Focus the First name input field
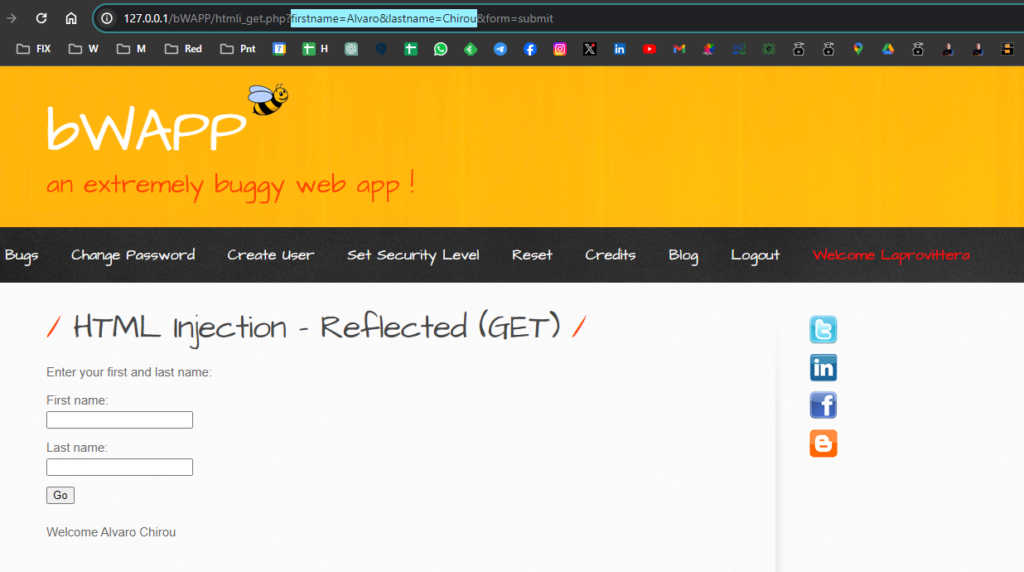Image resolution: width=1024 pixels, height=572 pixels. click(x=120, y=420)
